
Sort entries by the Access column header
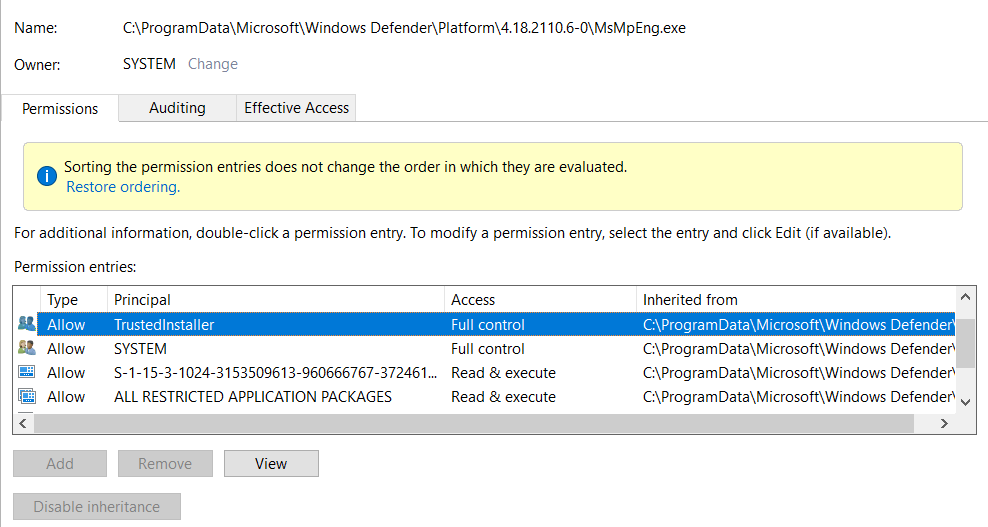[x=541, y=299]
